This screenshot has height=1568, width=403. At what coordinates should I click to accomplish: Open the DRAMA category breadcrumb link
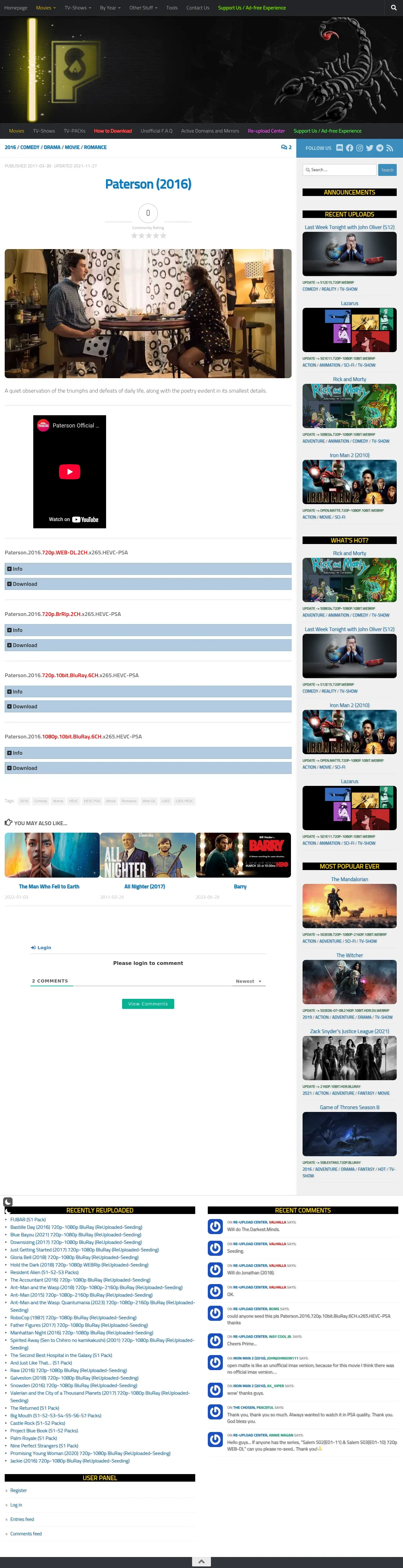52,147
